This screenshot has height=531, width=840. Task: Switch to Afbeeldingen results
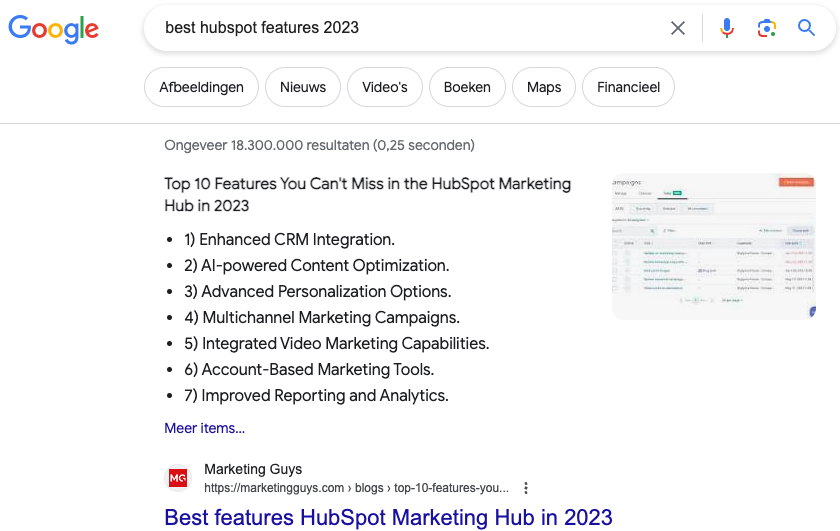pos(201,87)
